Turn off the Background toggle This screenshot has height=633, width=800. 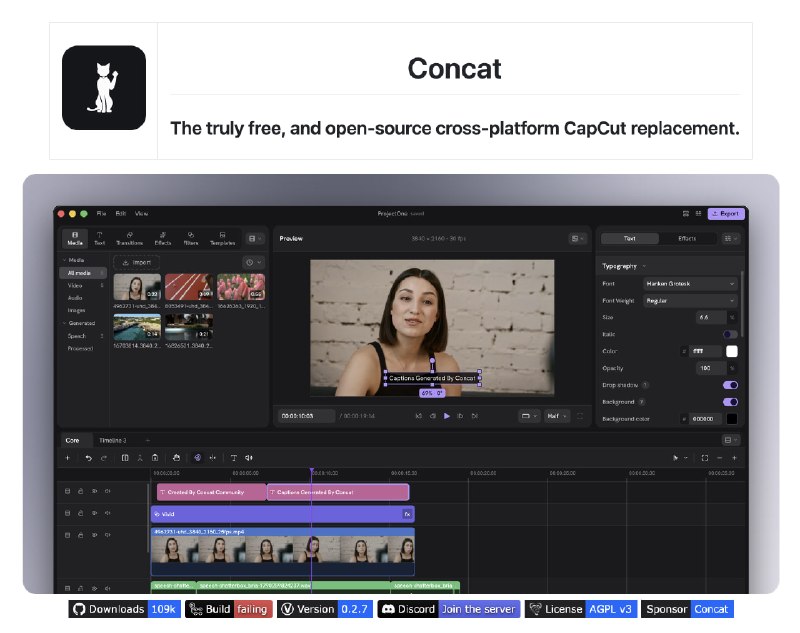pyautogui.click(x=730, y=402)
